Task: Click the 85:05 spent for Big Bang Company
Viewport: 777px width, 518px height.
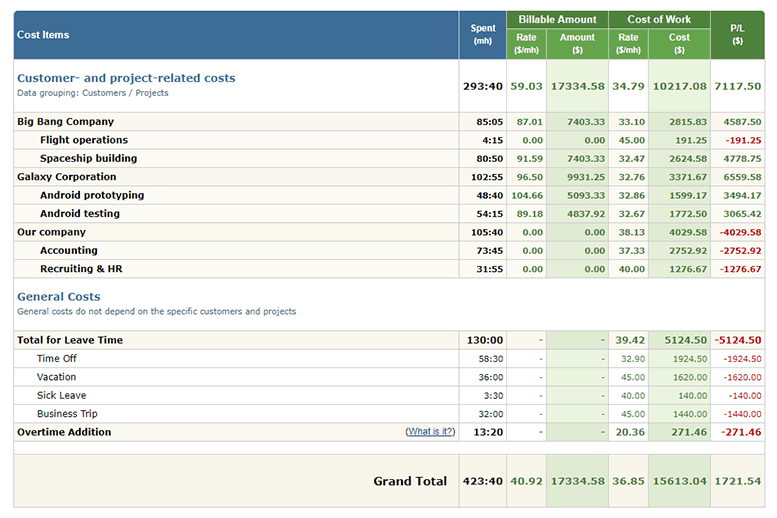Action: coord(490,121)
